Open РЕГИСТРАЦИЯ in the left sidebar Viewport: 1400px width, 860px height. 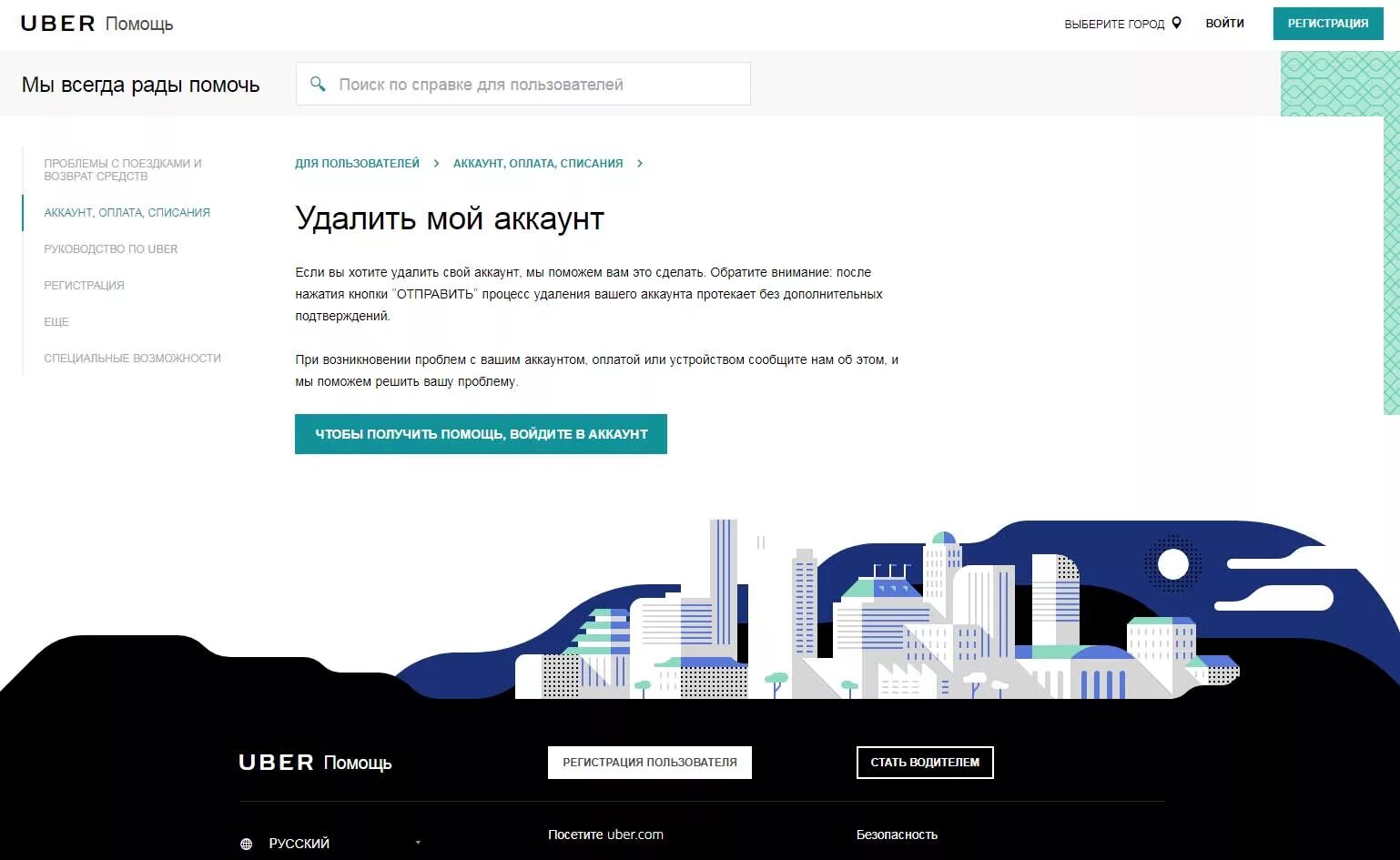[84, 285]
